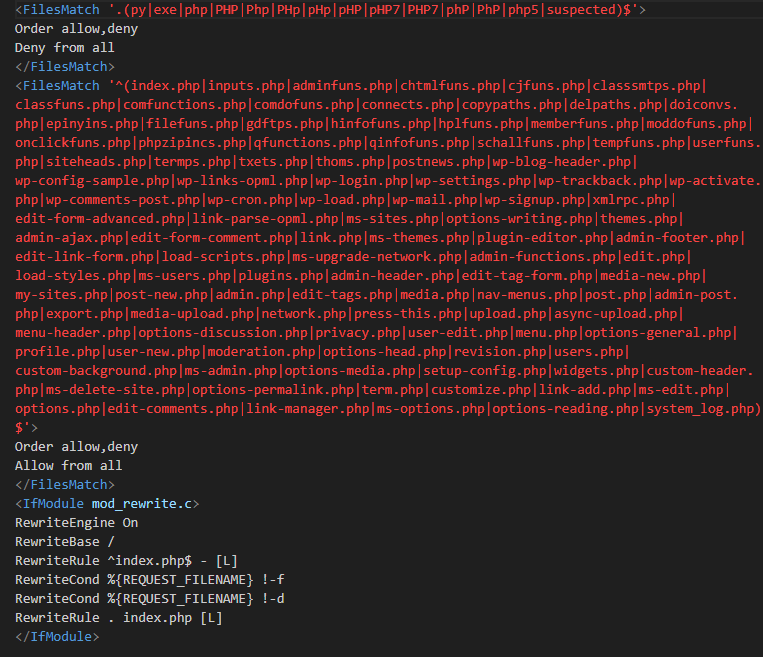This screenshot has width=763, height=657.
Task: Click 'system_log.php' at the pattern end
Action: click(700, 409)
